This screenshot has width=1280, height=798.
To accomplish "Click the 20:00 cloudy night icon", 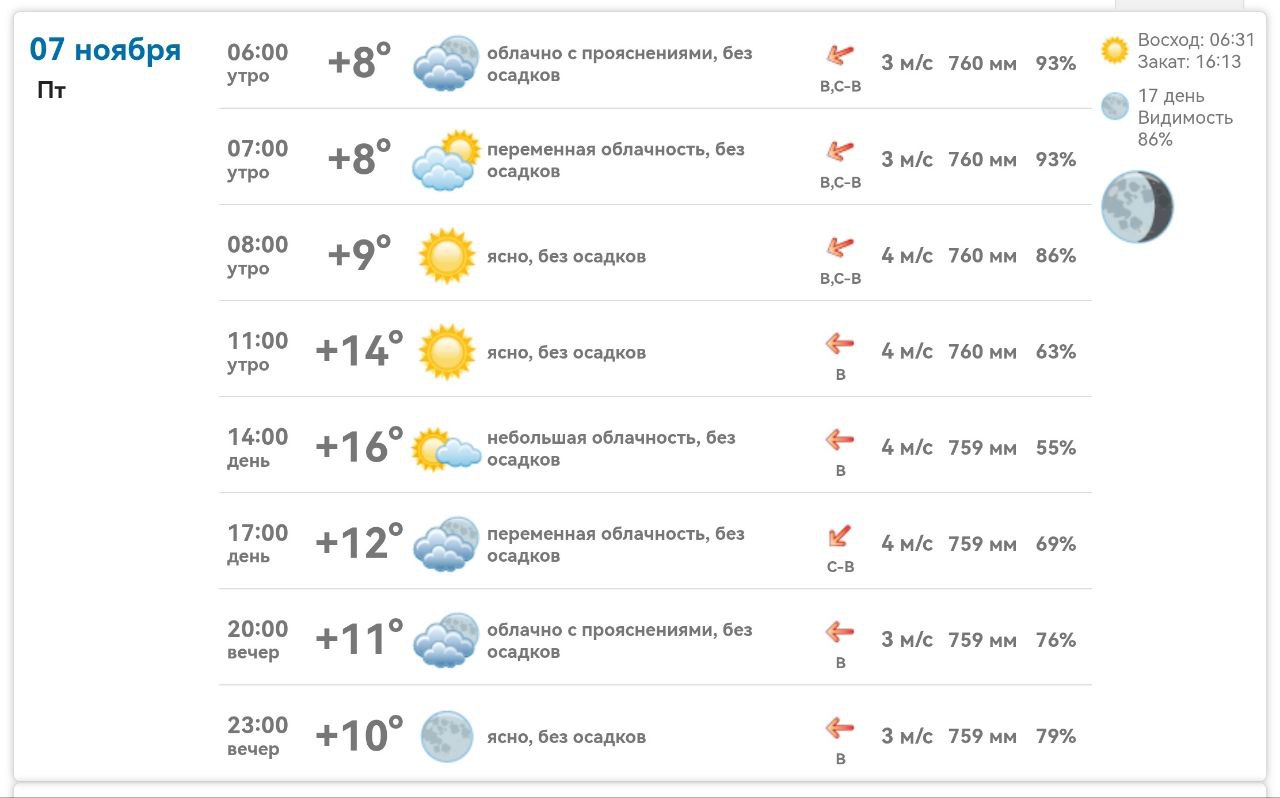I will tap(446, 640).
